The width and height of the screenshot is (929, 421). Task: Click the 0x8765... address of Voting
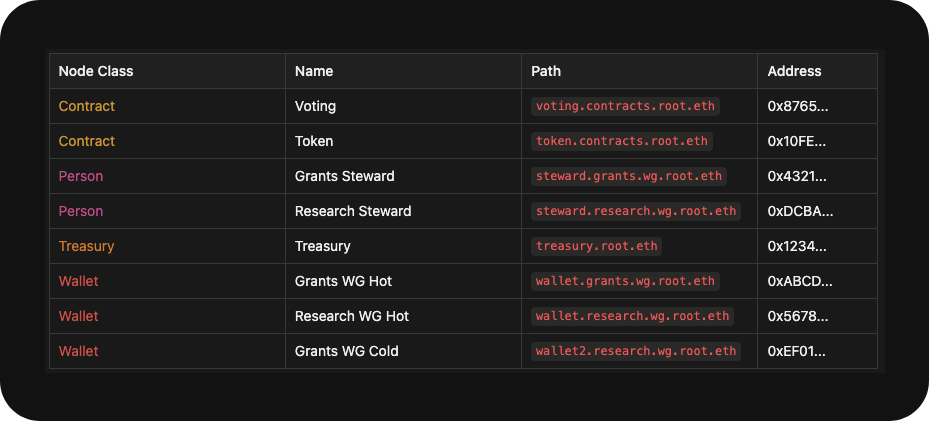(x=797, y=106)
